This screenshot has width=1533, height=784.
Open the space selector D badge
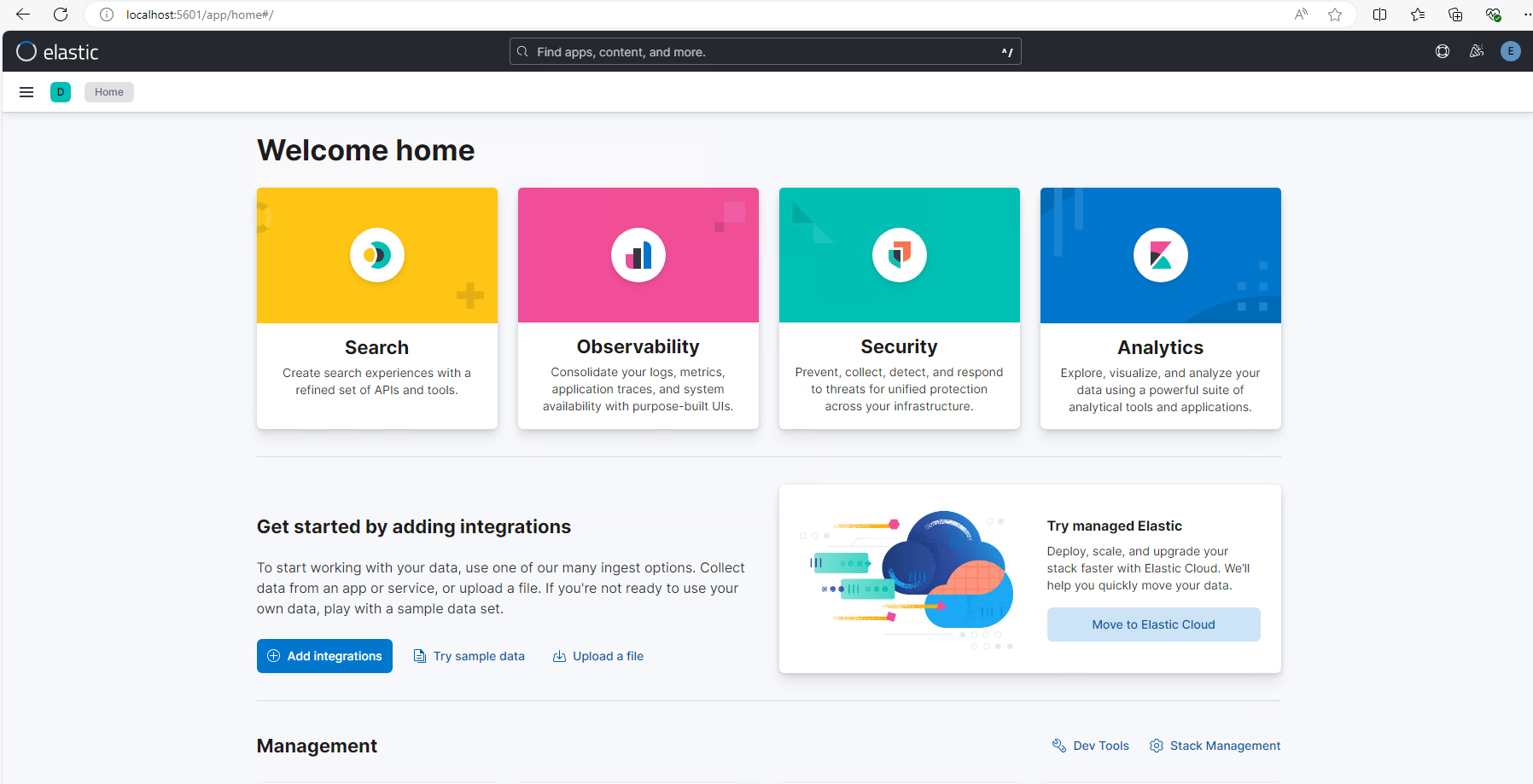pos(61,92)
